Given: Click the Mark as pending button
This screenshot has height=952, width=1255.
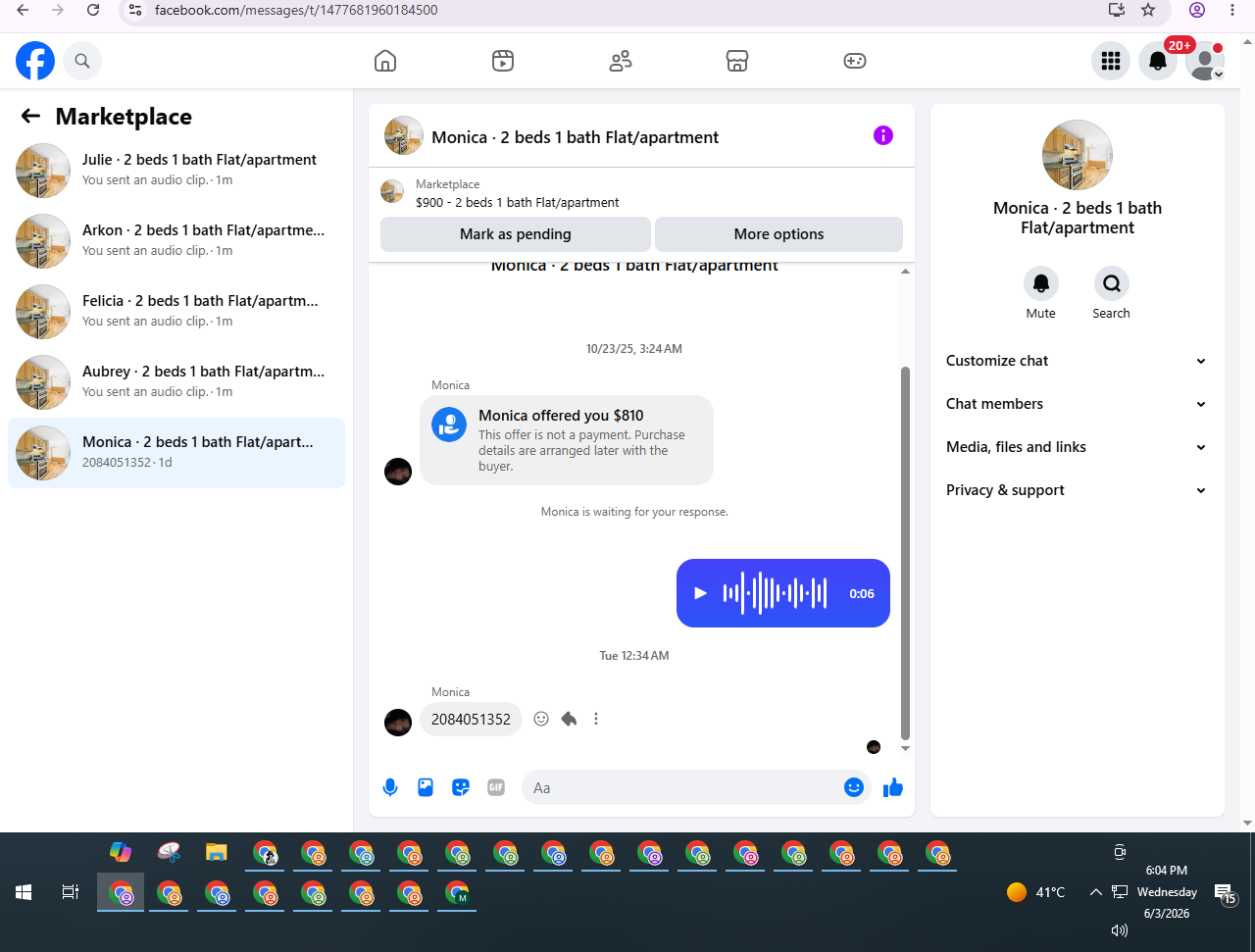Looking at the screenshot, I should click(x=516, y=234).
